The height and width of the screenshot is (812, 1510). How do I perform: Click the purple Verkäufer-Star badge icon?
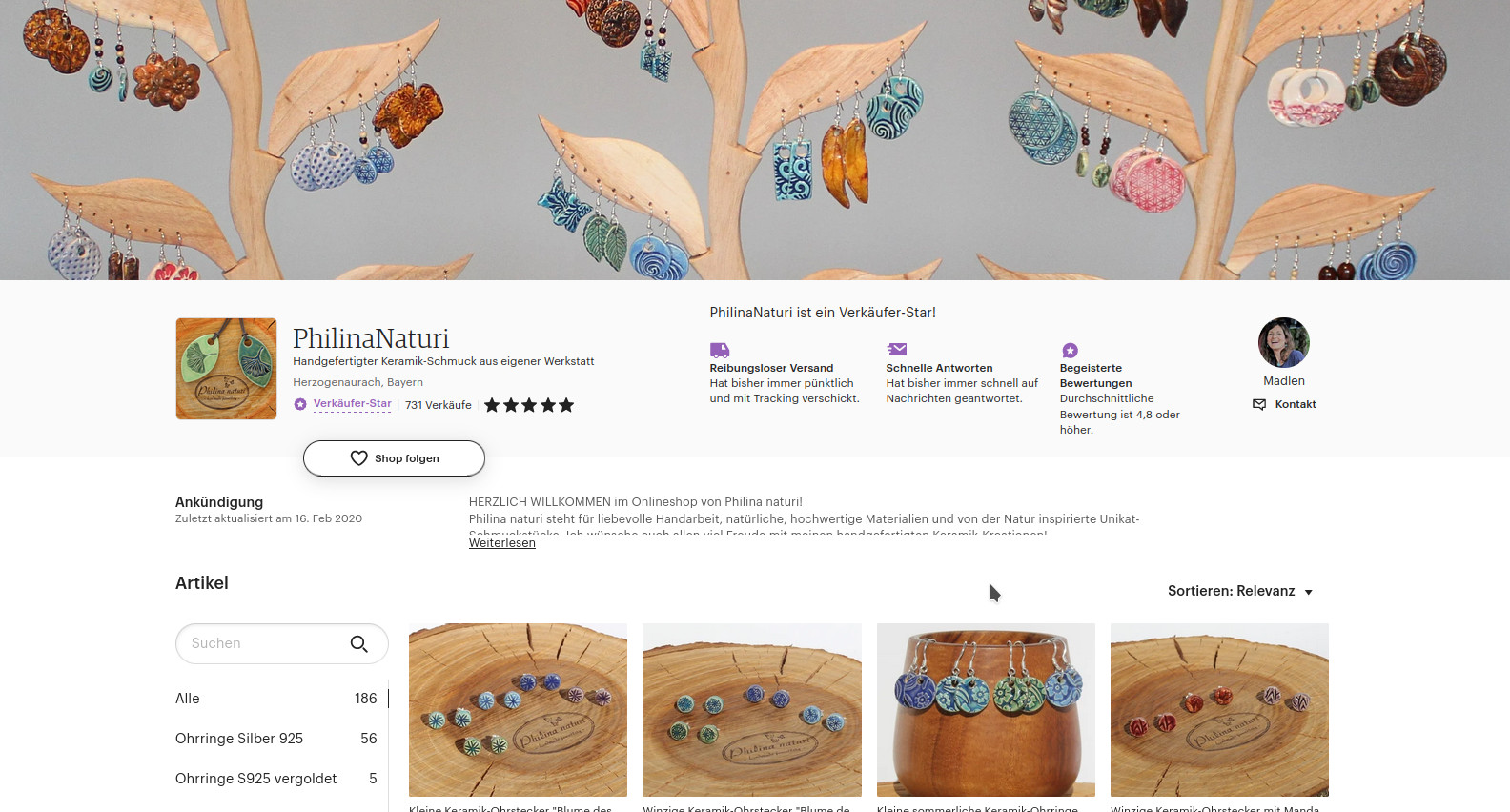pos(300,404)
